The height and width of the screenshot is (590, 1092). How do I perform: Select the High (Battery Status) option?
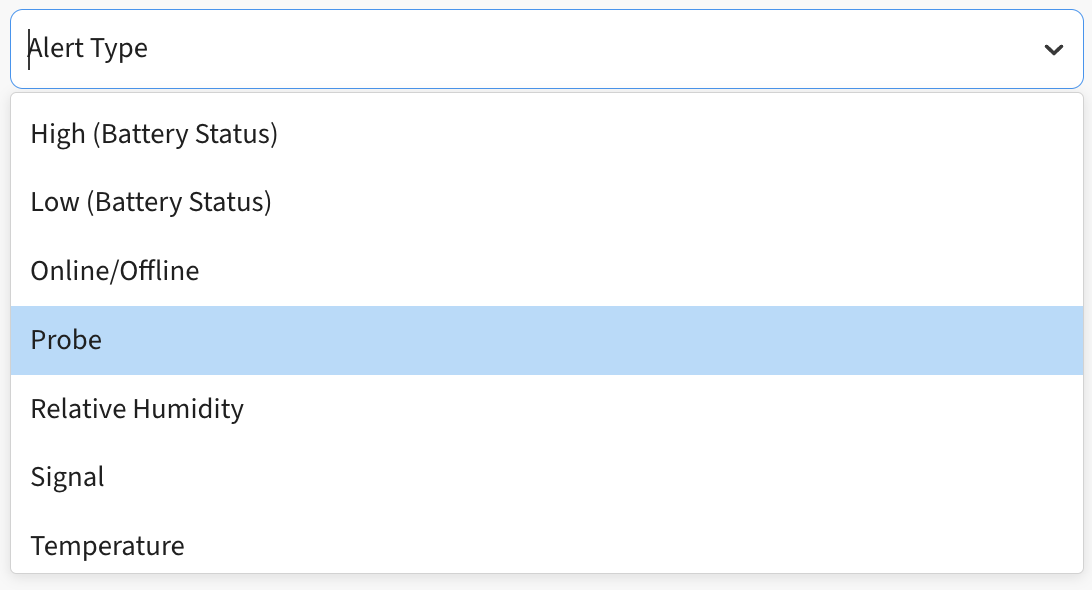[154, 134]
